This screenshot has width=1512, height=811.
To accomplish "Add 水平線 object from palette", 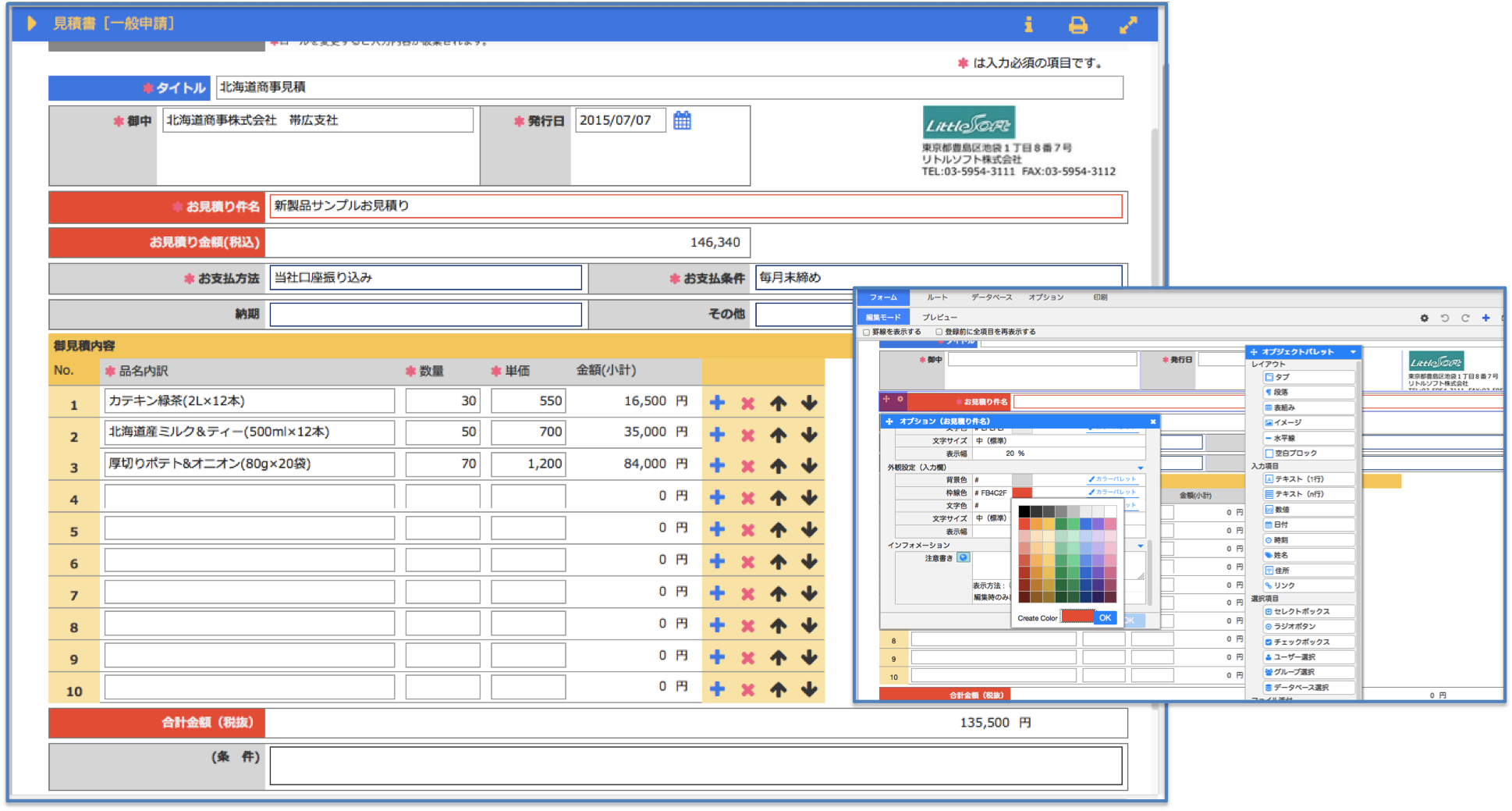I will [x=1308, y=438].
